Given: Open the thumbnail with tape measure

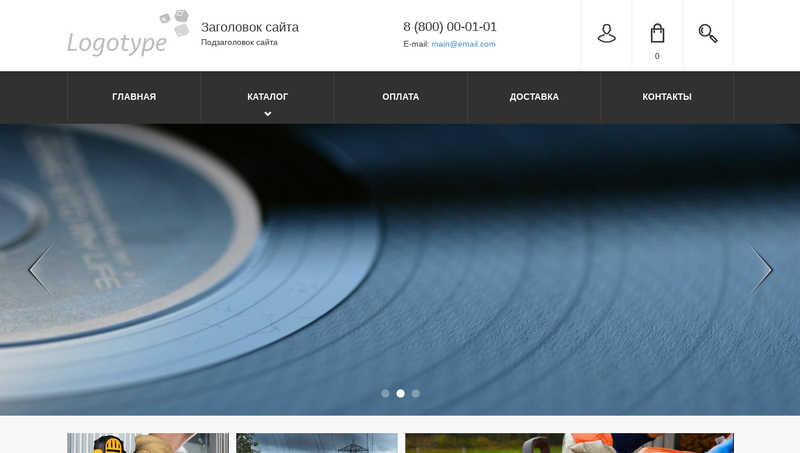Looking at the screenshot, I should click(x=148, y=443).
